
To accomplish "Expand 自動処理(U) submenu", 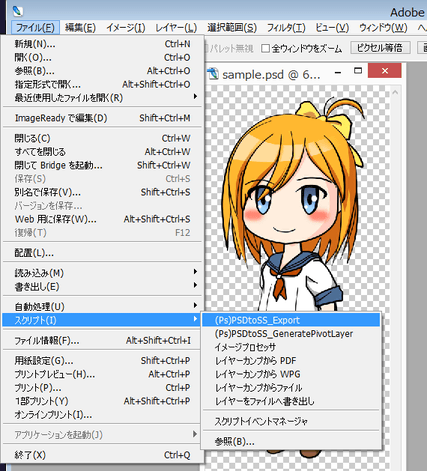I will [x=102, y=307].
